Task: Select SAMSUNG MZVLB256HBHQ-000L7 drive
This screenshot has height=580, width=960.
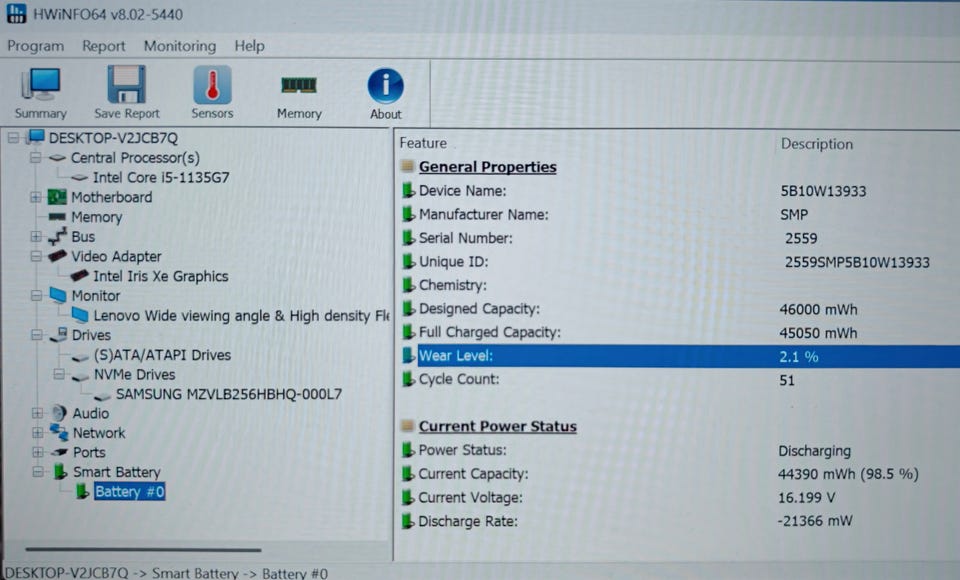Action: coord(229,394)
